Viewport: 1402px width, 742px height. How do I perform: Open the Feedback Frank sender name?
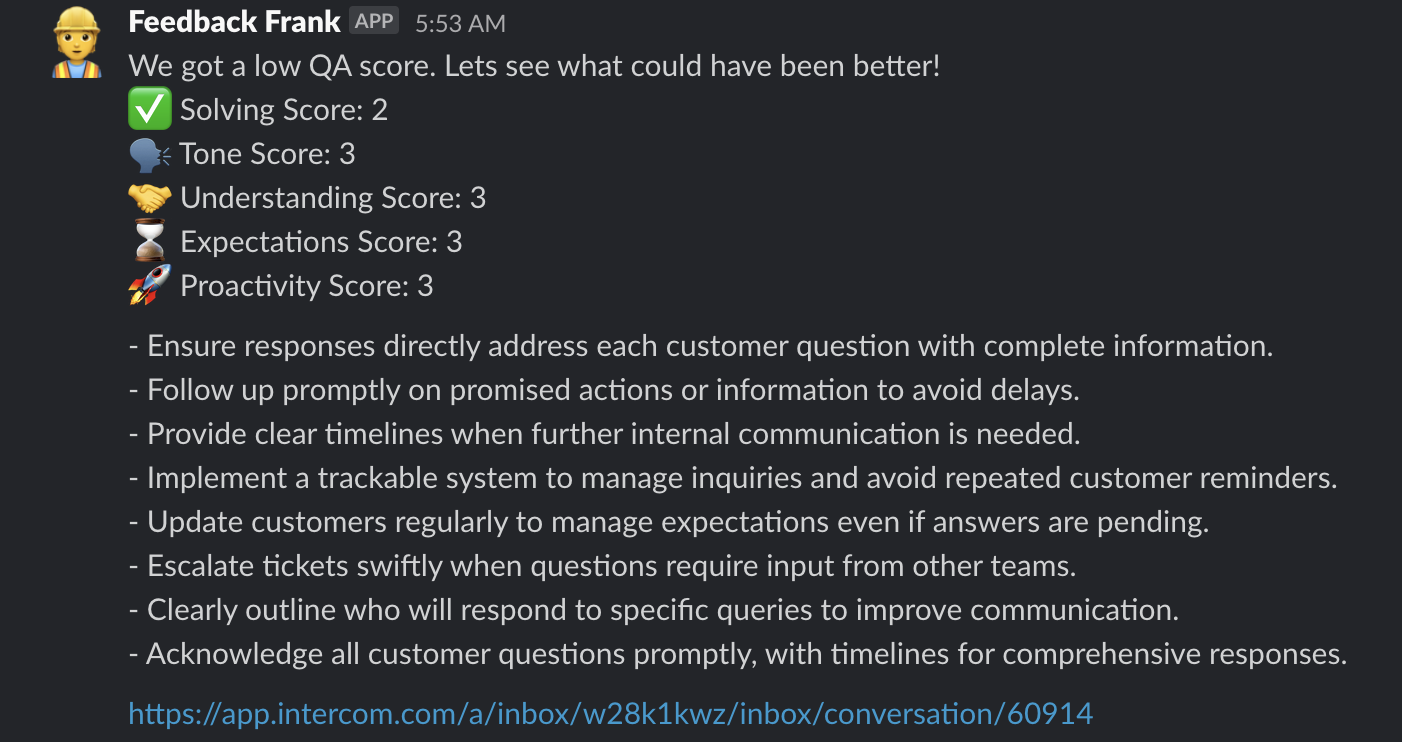click(234, 21)
